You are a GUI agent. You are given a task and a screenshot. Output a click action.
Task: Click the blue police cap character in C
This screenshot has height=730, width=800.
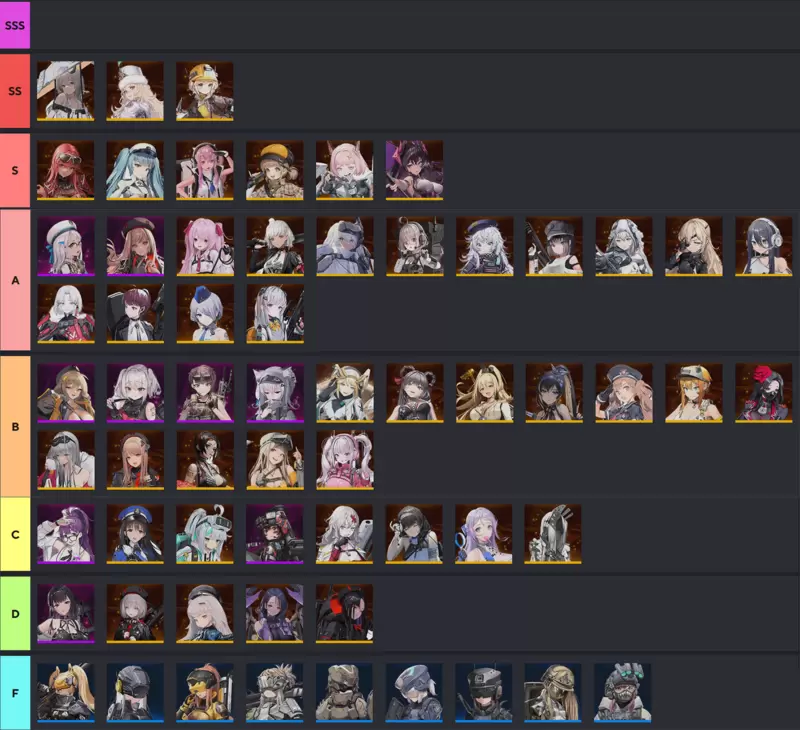[x=135, y=534]
